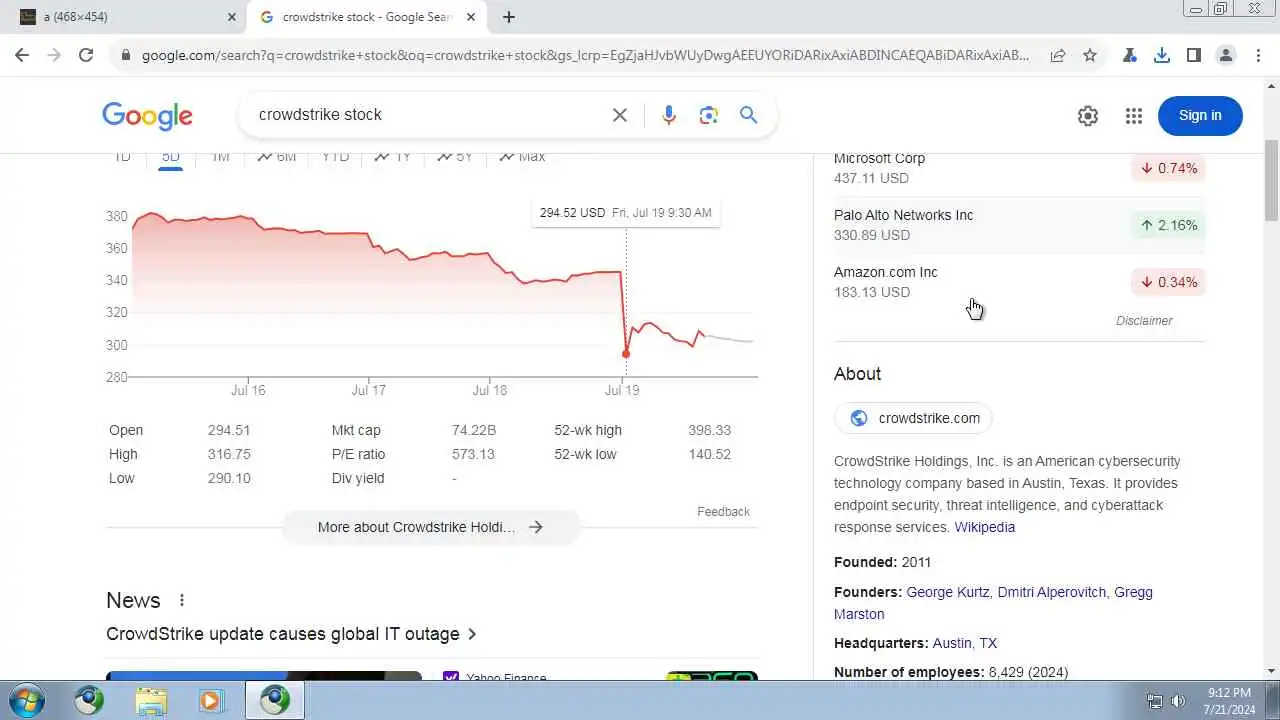Submit search with magnifier icon
Screen dimensions: 1280x720
pyautogui.click(x=748, y=115)
